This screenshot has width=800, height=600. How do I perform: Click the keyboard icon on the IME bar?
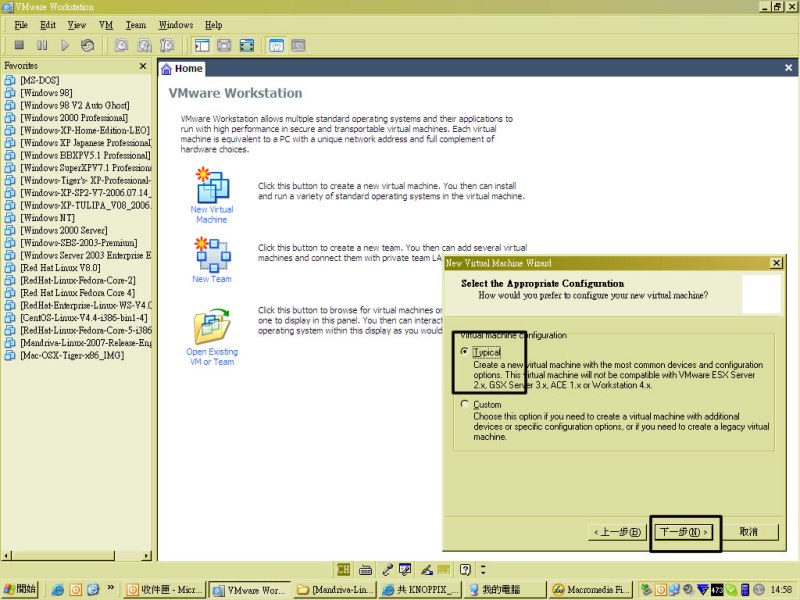coord(365,569)
